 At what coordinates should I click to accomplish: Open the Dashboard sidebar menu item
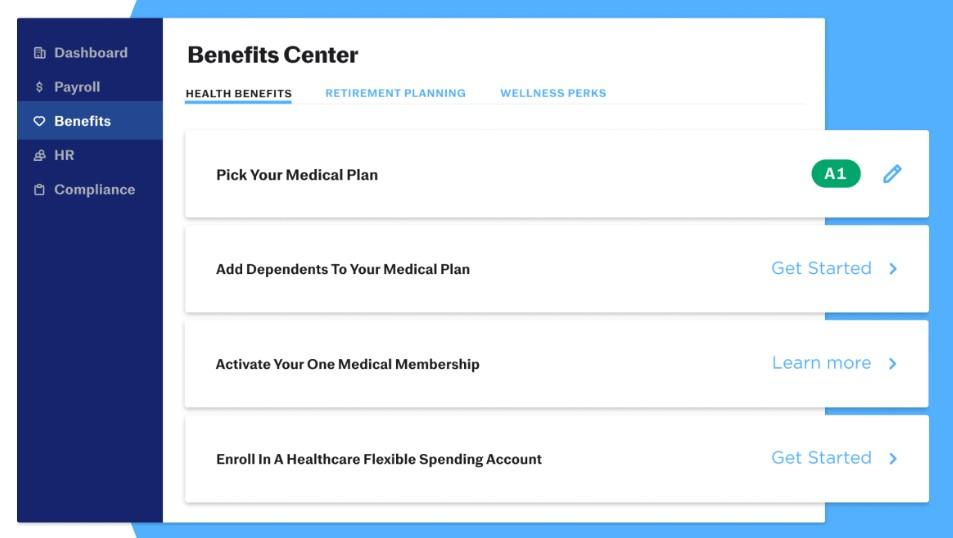[x=90, y=53]
